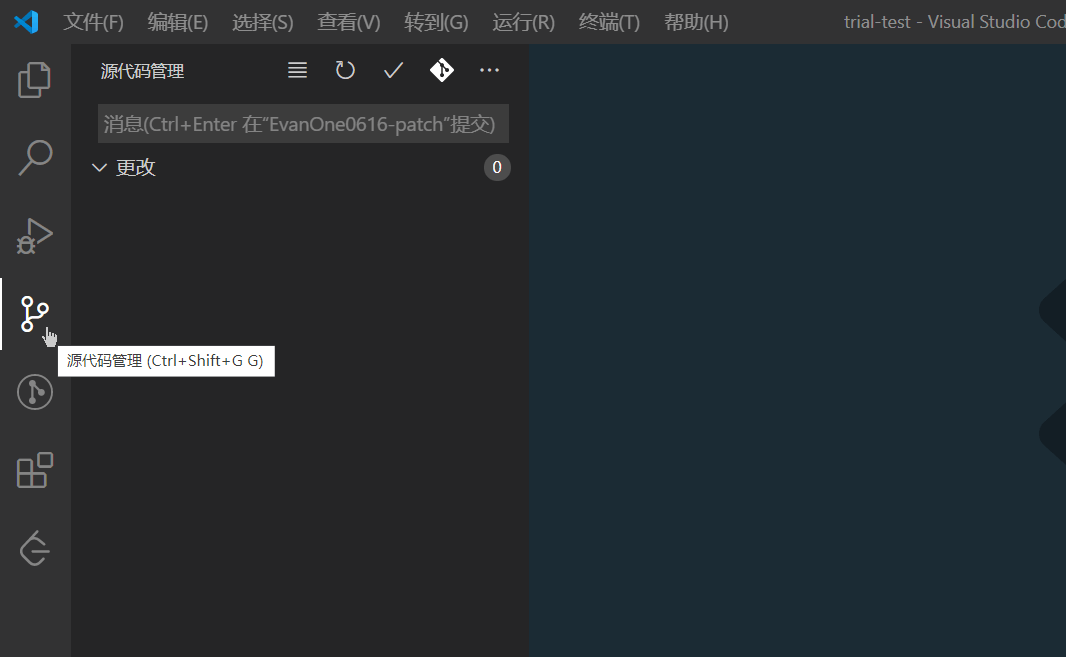The width and height of the screenshot is (1066, 657).
Task: Refresh the source control repositories
Action: (x=345, y=70)
